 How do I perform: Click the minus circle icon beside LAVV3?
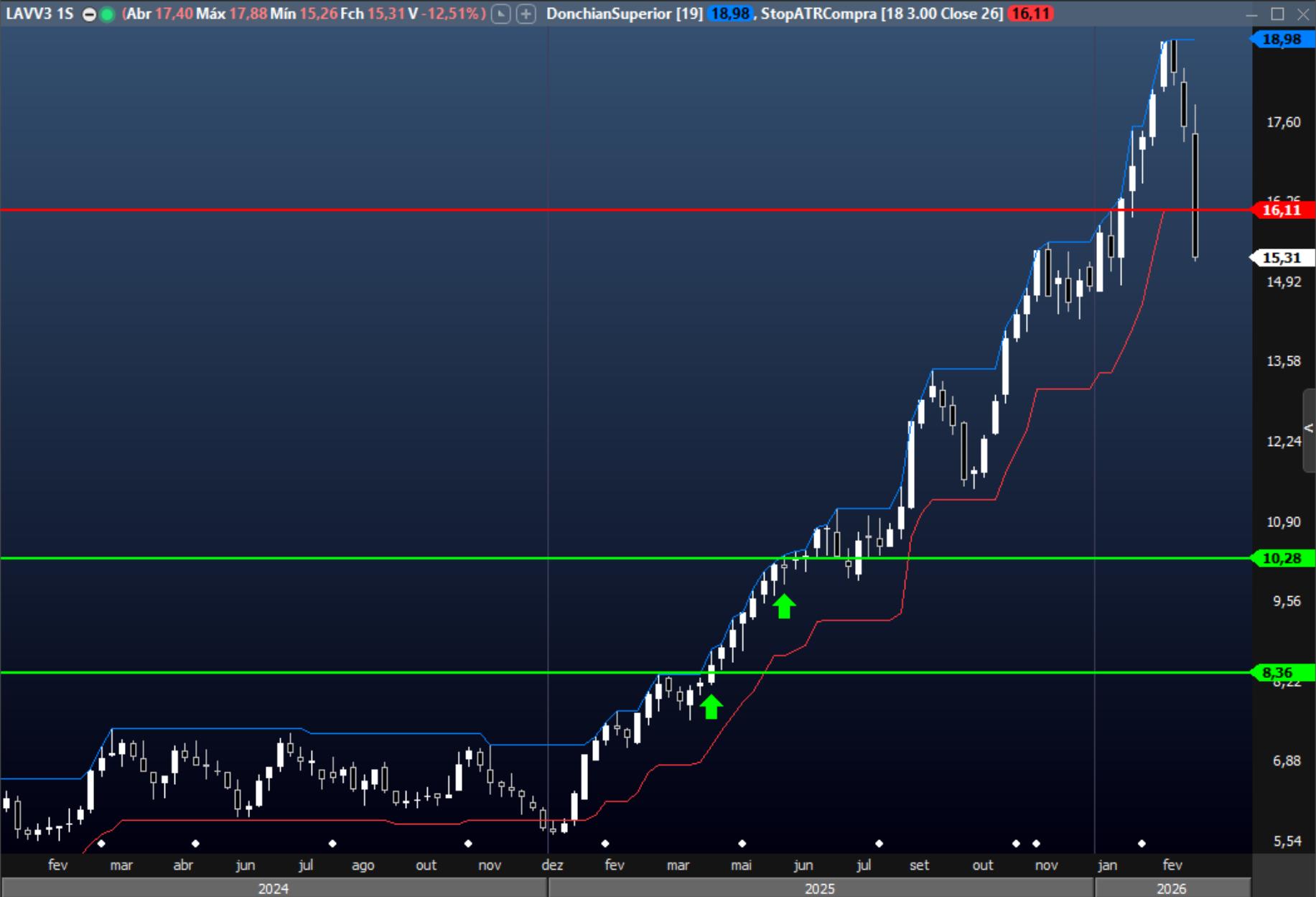pyautogui.click(x=89, y=14)
